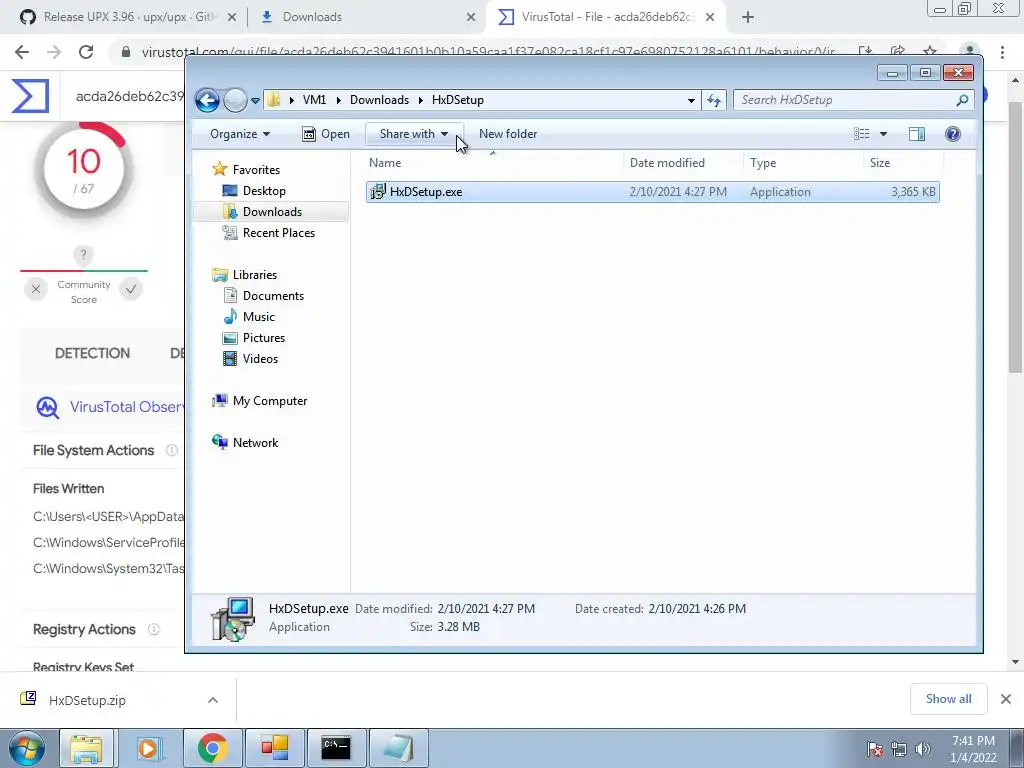
Task: Switch to Downloads Chrome tab
Action: tap(312, 17)
